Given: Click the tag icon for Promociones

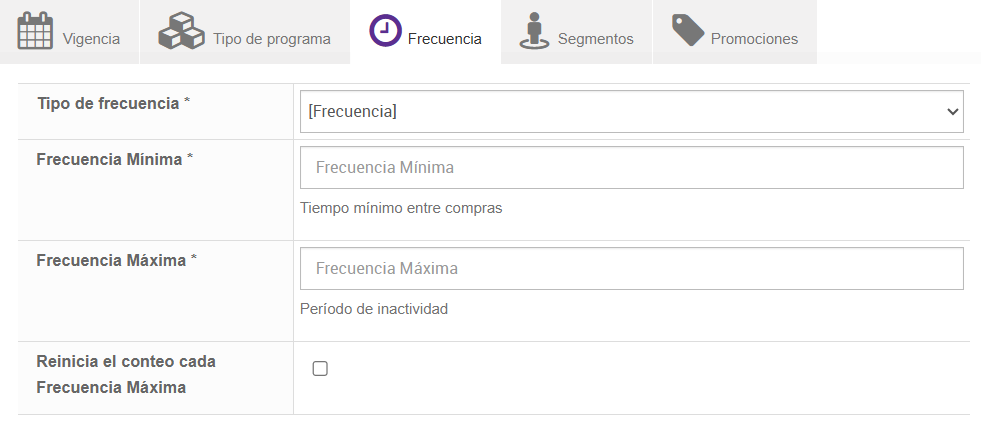Looking at the screenshot, I should (x=688, y=30).
